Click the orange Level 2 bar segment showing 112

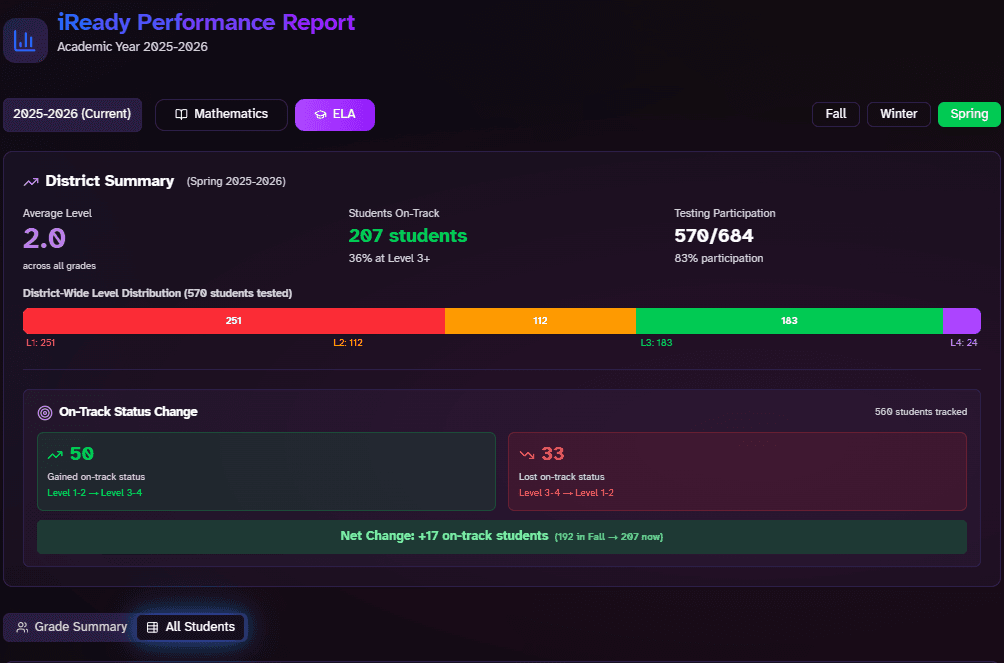click(540, 321)
